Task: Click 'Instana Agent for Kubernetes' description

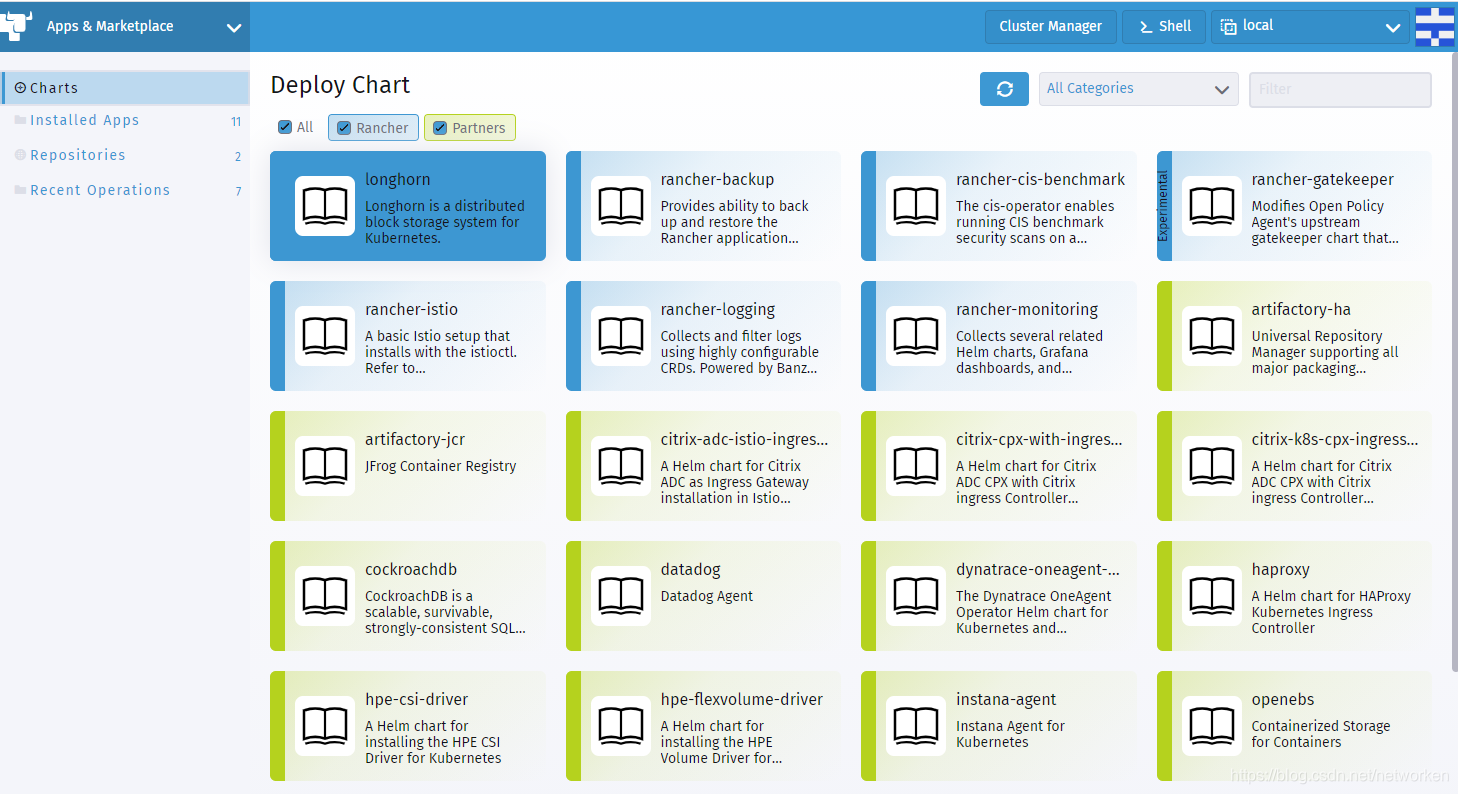Action: [1010, 734]
